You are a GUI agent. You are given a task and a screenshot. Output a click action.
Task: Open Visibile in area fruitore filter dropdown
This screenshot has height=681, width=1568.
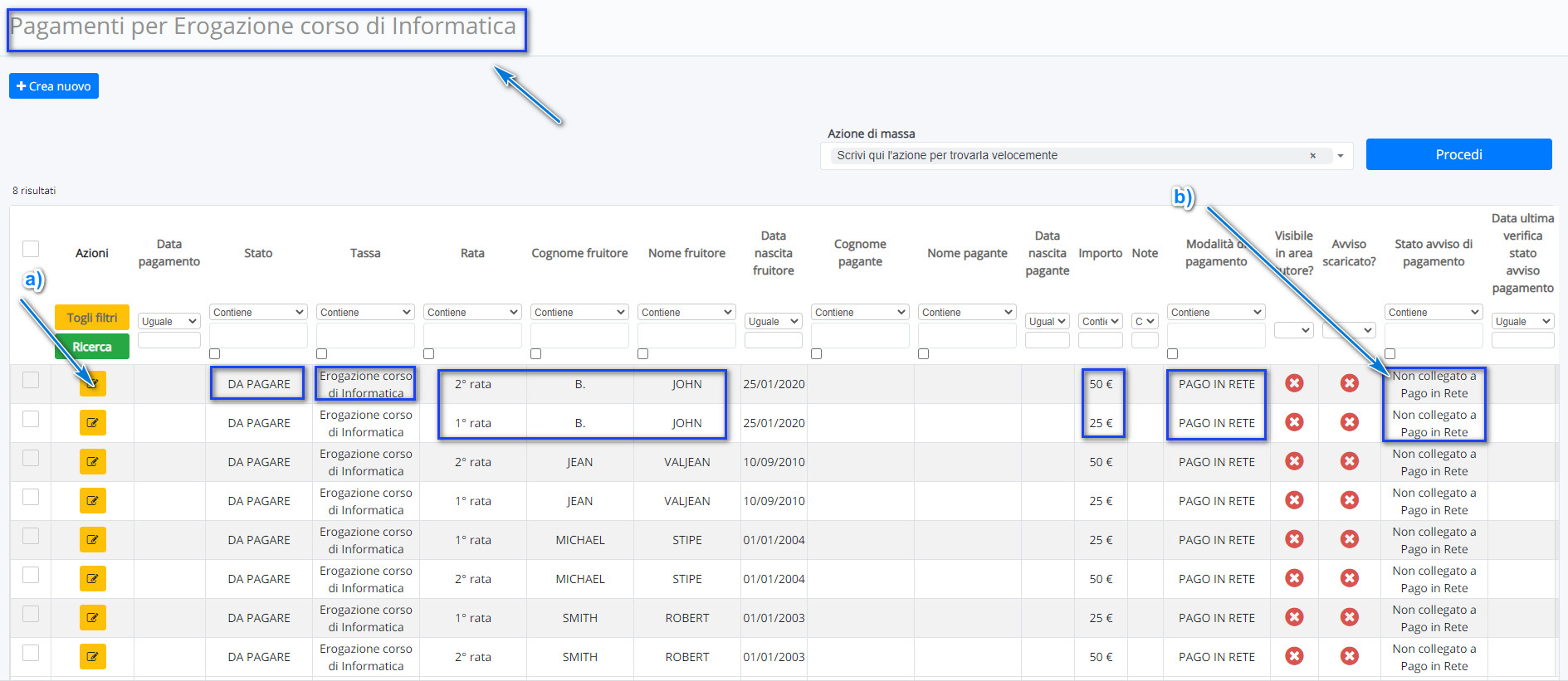pyautogui.click(x=1293, y=330)
